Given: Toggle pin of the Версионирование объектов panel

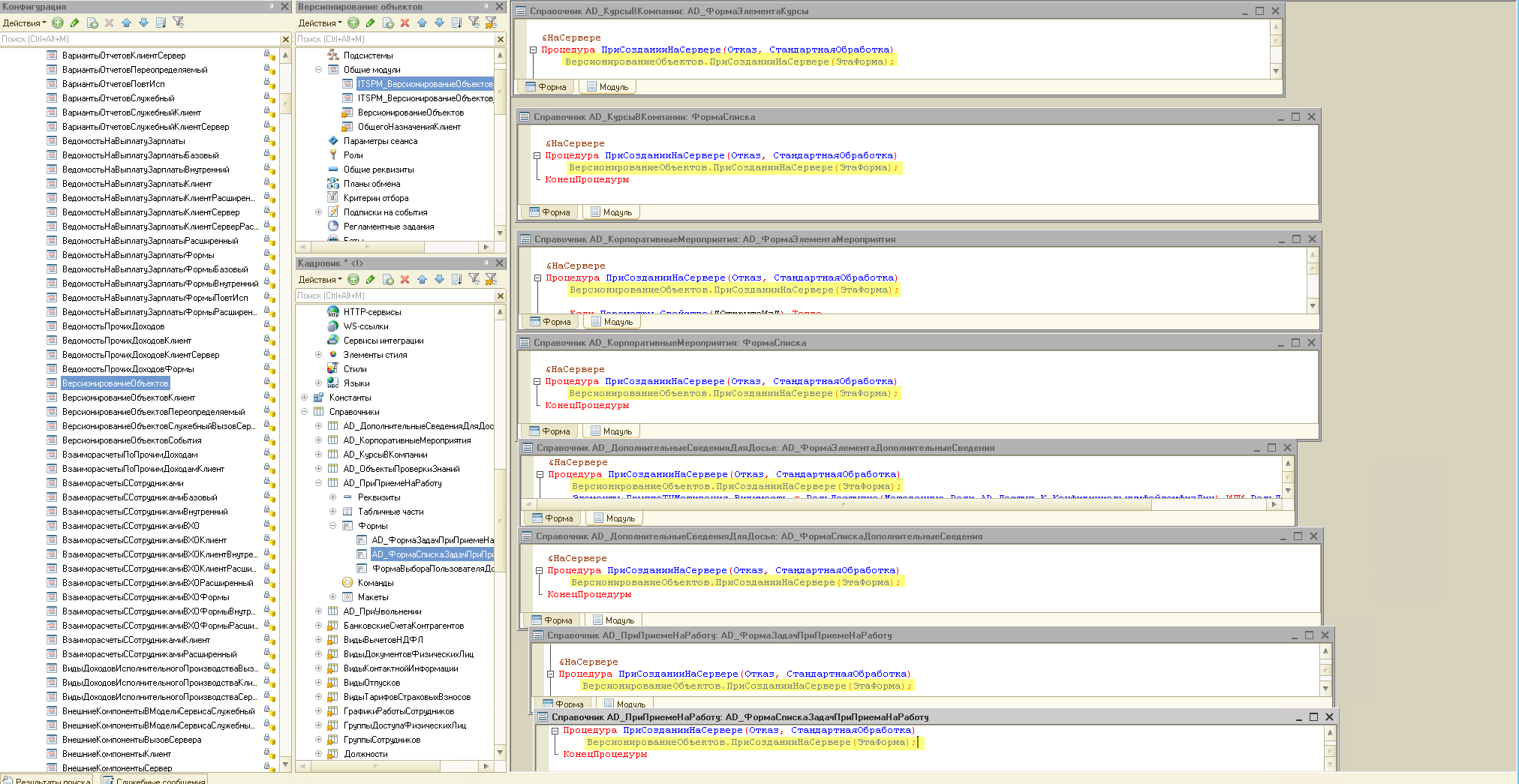Looking at the screenshot, I should [x=486, y=7].
